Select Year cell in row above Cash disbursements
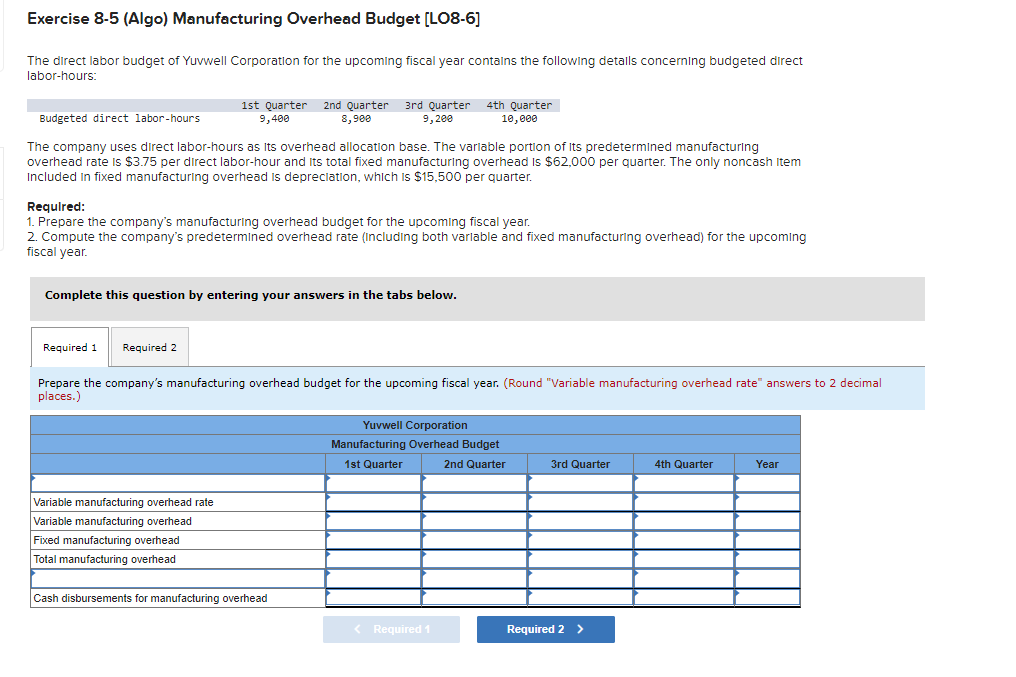This screenshot has width=1016, height=677. (x=767, y=578)
